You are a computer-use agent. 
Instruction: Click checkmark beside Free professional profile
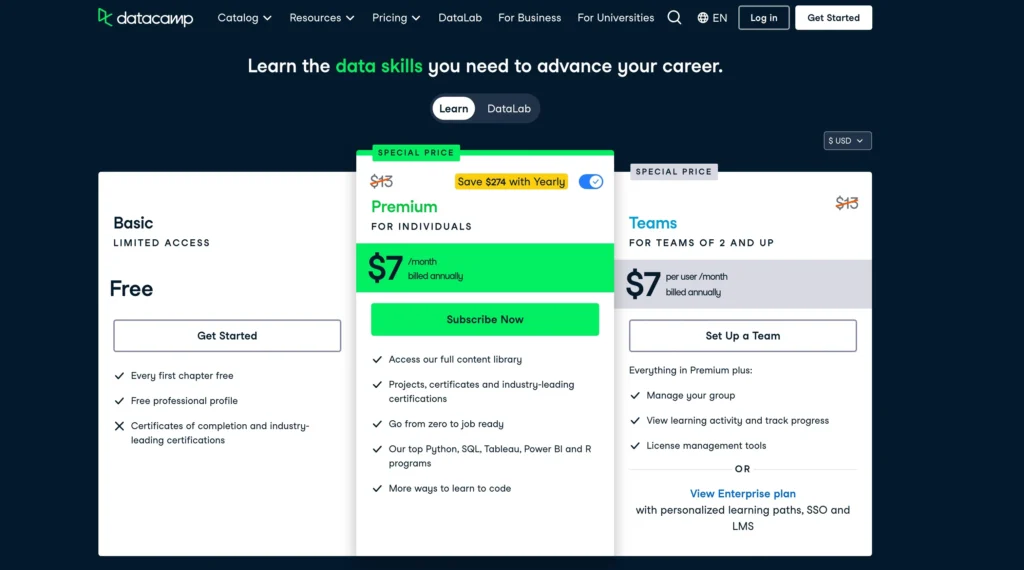(x=119, y=401)
